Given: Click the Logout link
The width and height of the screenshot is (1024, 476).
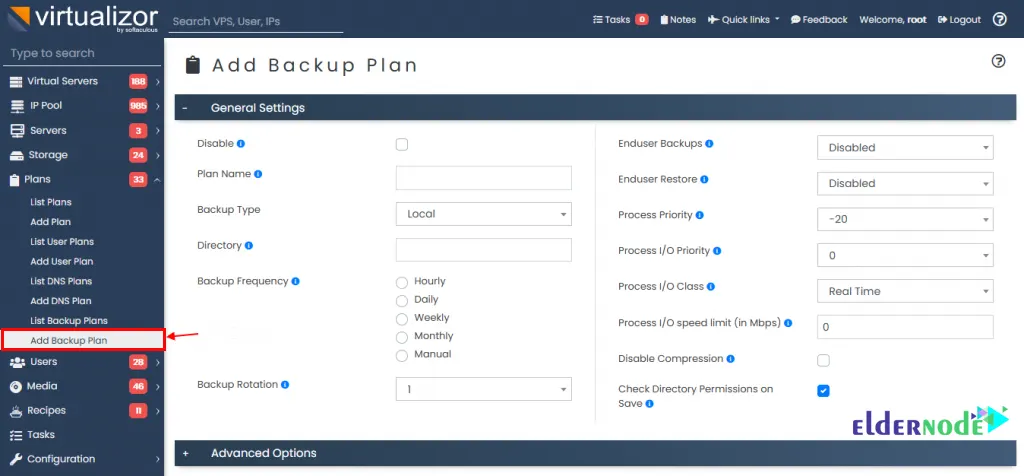Looking at the screenshot, I should tap(959, 19).
